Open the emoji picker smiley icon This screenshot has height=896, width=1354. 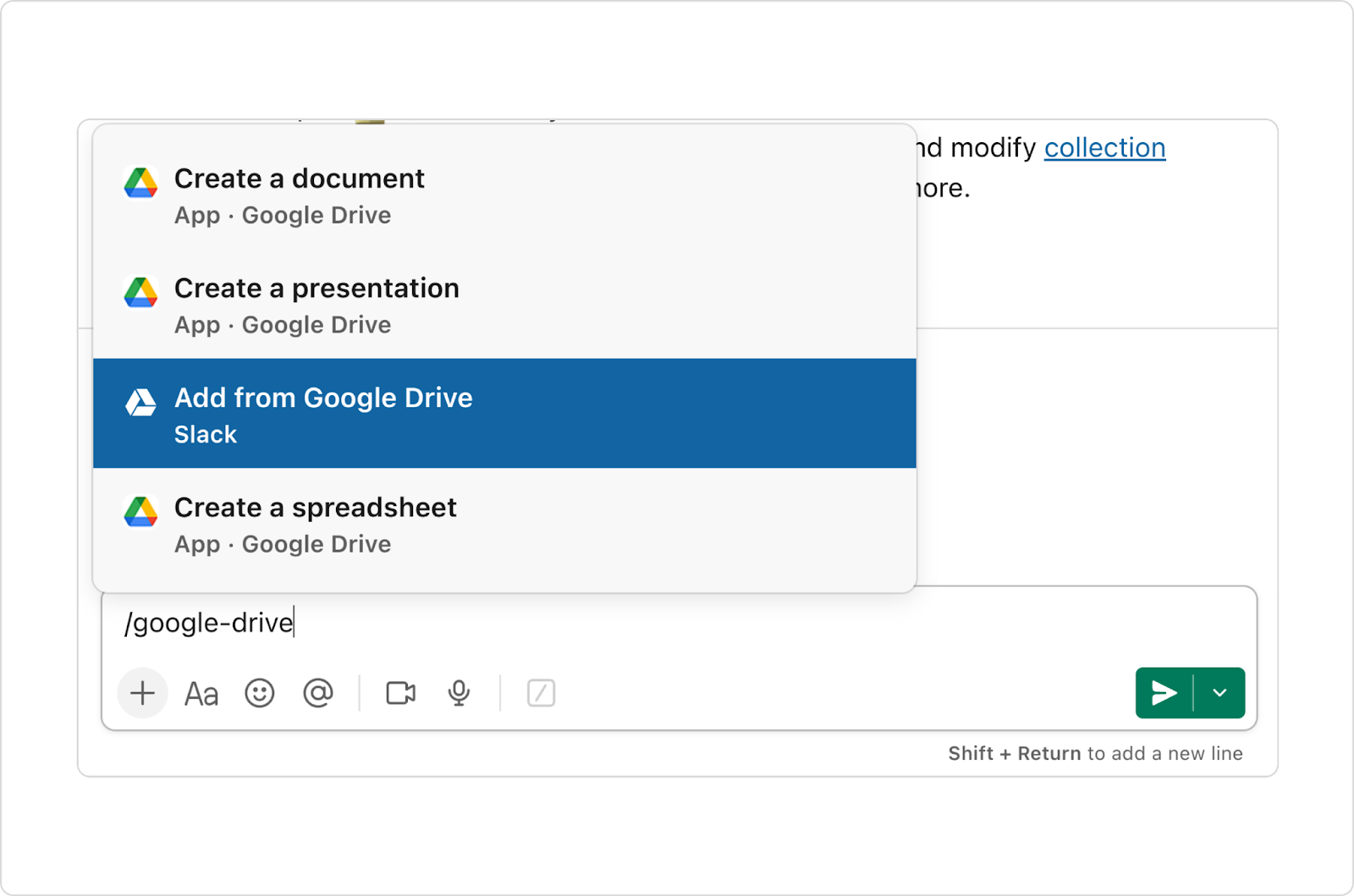(x=260, y=693)
